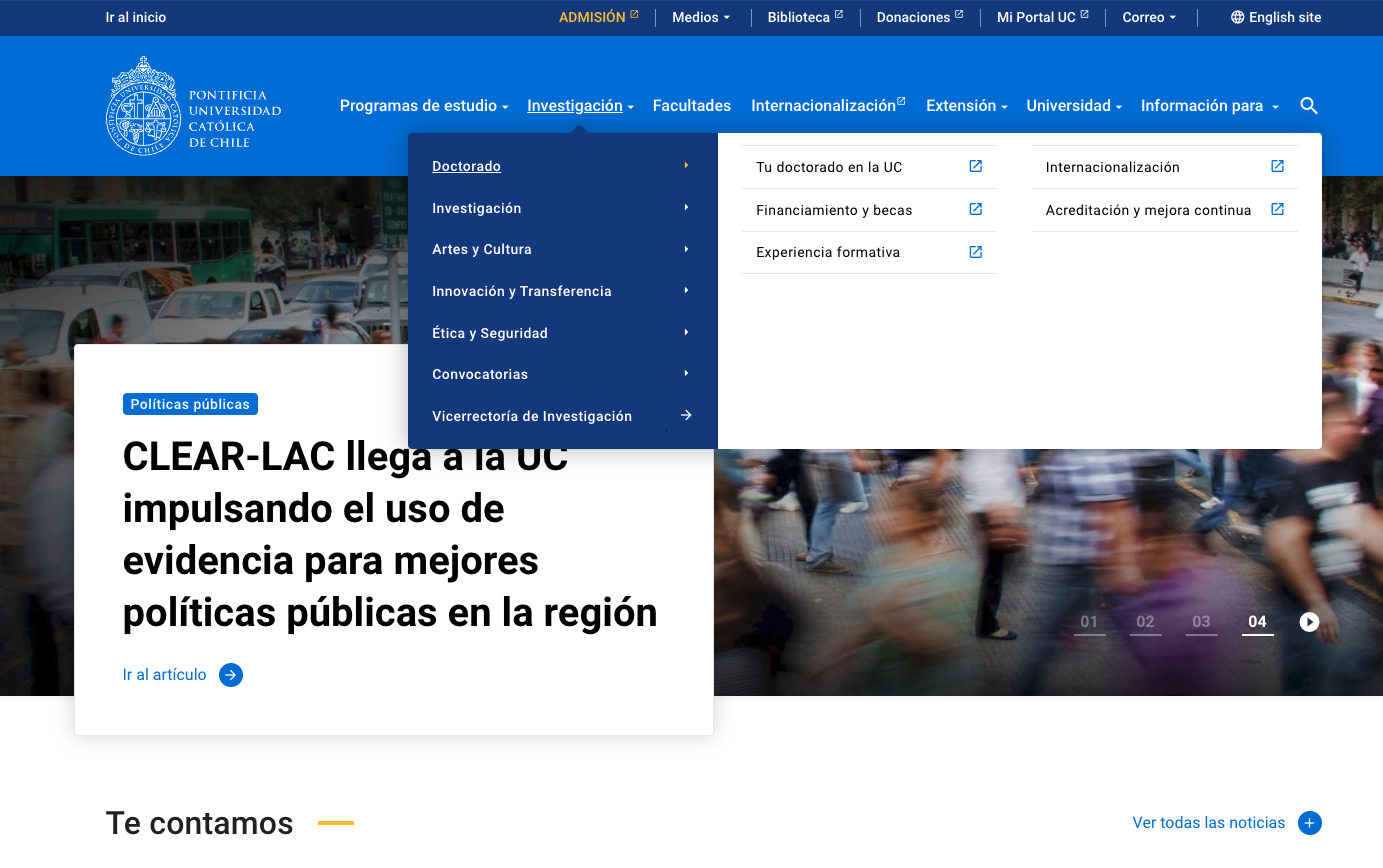This screenshot has height=868, width=1383.
Task: Open the Información para dropdown
Action: click(x=1210, y=106)
